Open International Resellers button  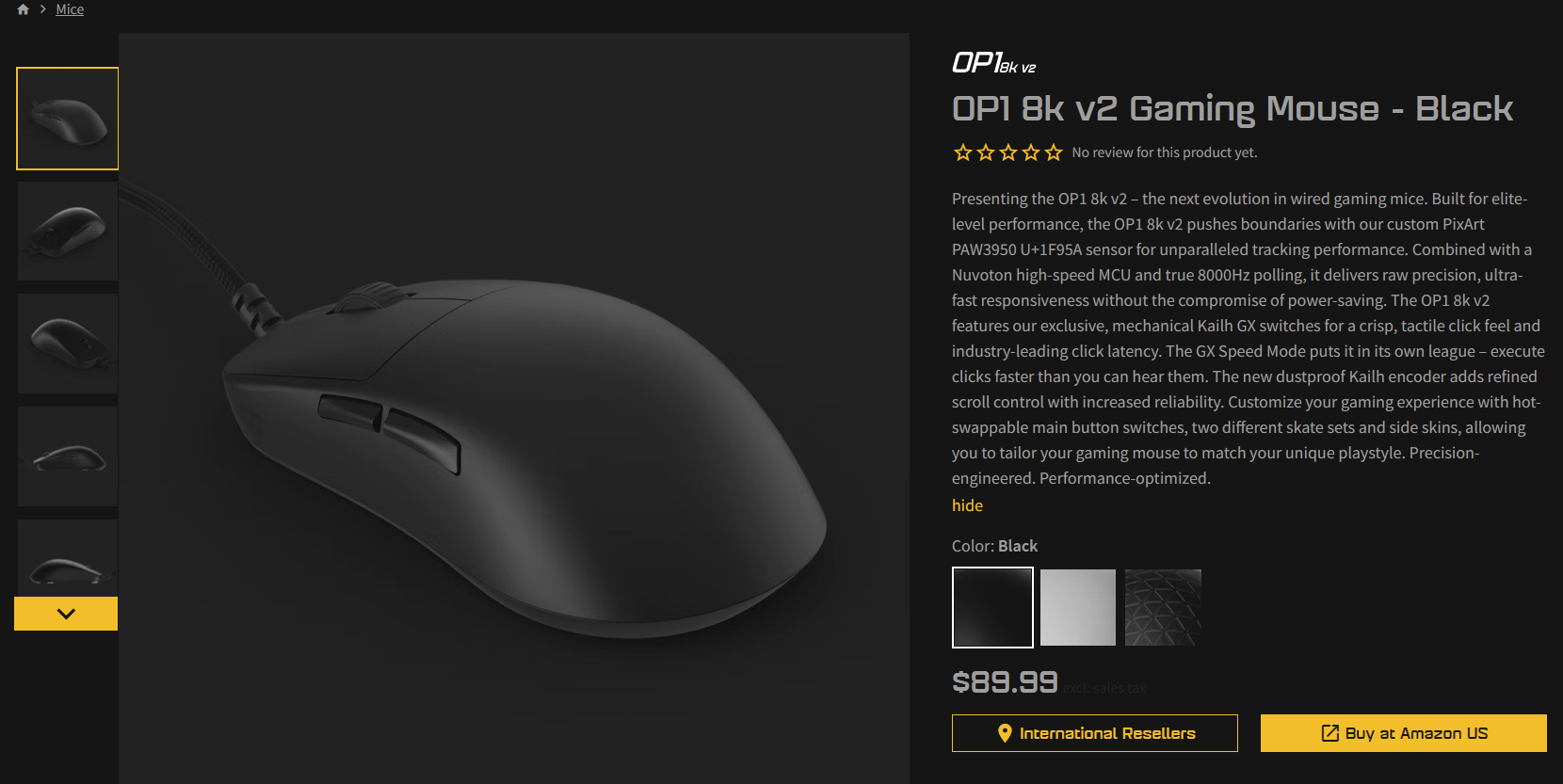1095,733
